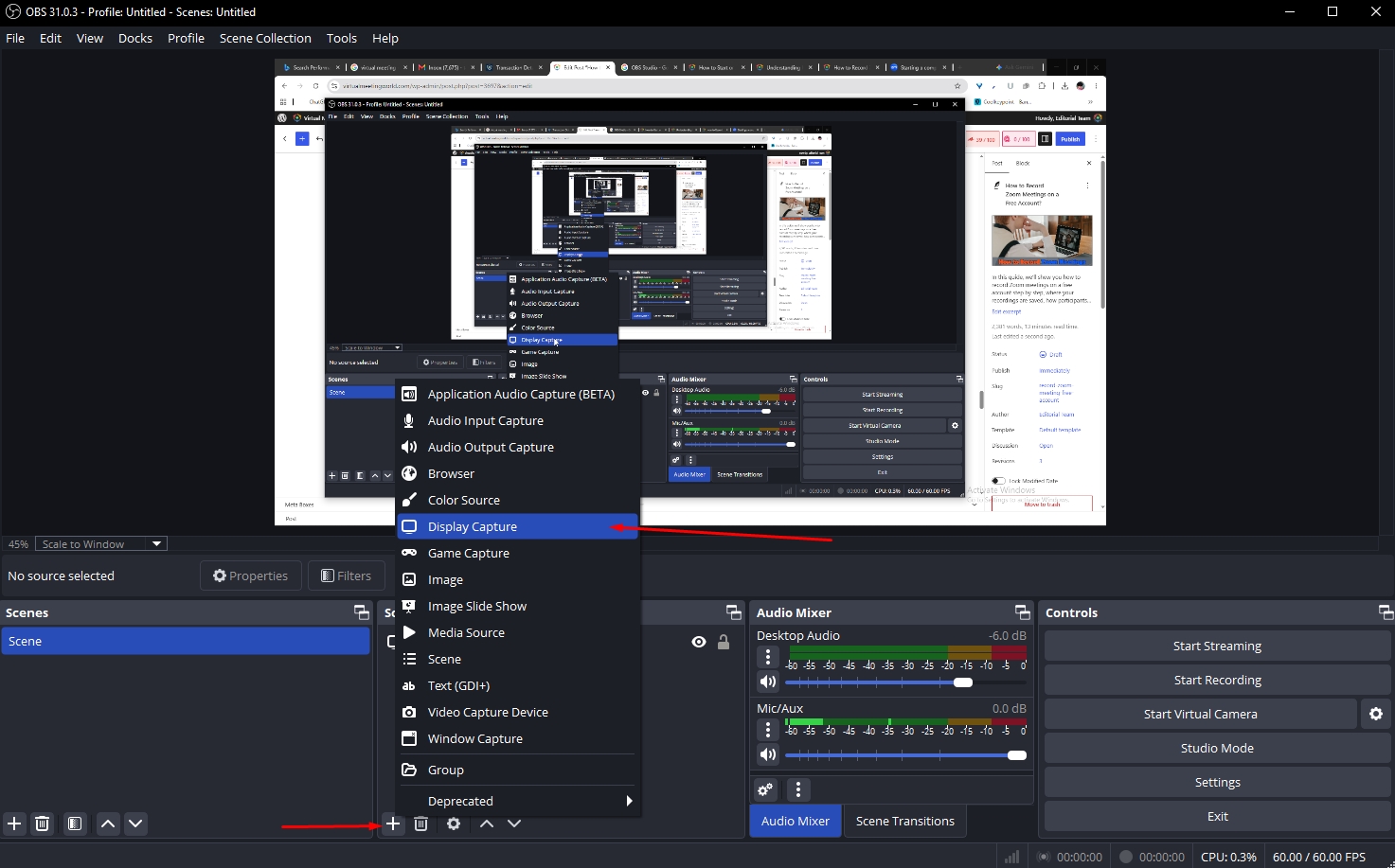Image resolution: width=1395 pixels, height=868 pixels.
Task: Open advanced audio properties gear in Audio Mixer
Action: pos(765,789)
